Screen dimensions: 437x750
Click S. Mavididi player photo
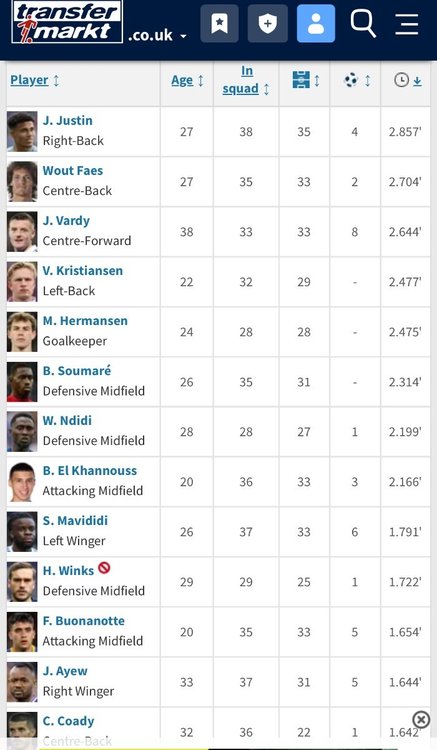[x=22, y=532]
